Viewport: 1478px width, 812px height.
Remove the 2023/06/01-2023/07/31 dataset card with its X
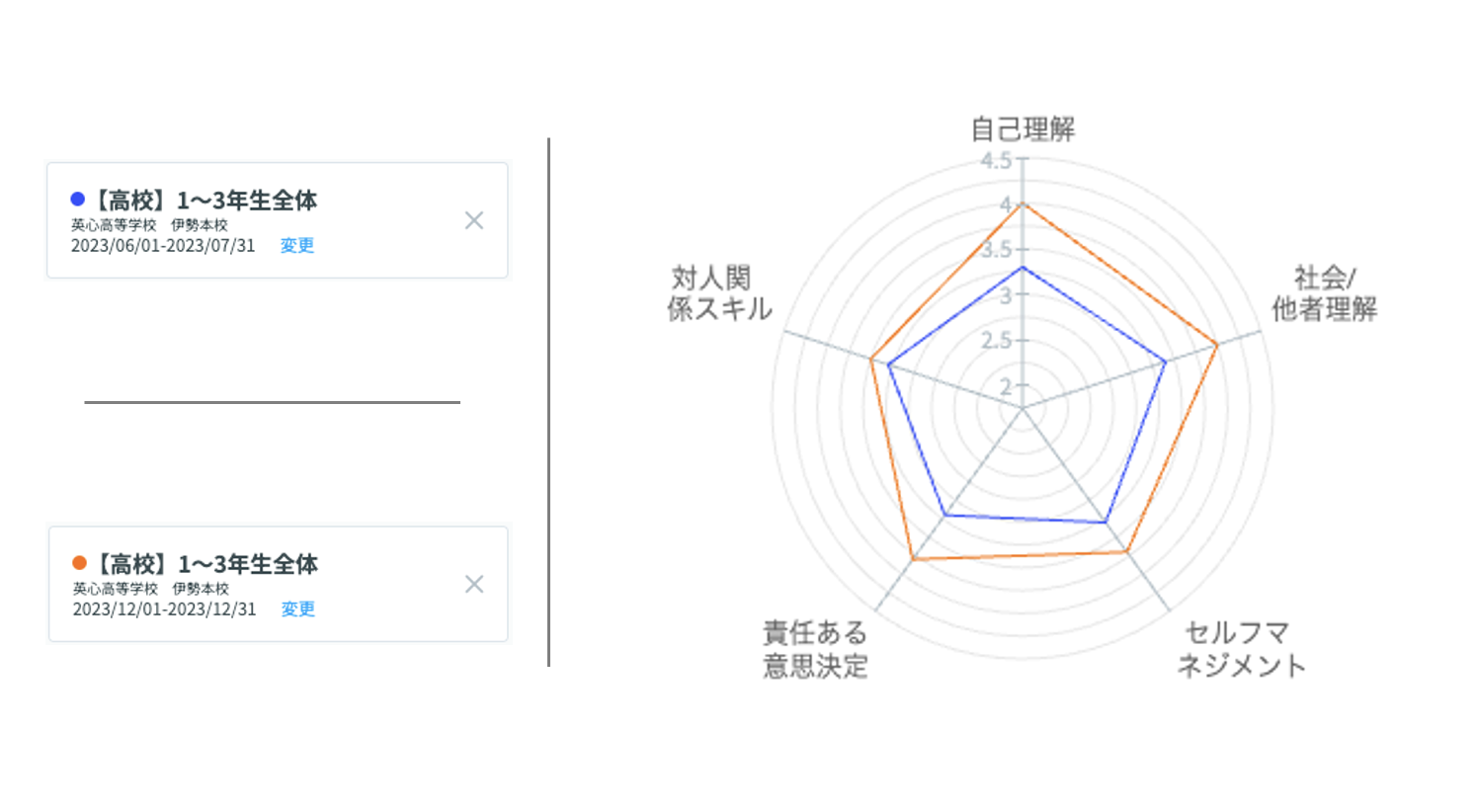[x=474, y=220]
